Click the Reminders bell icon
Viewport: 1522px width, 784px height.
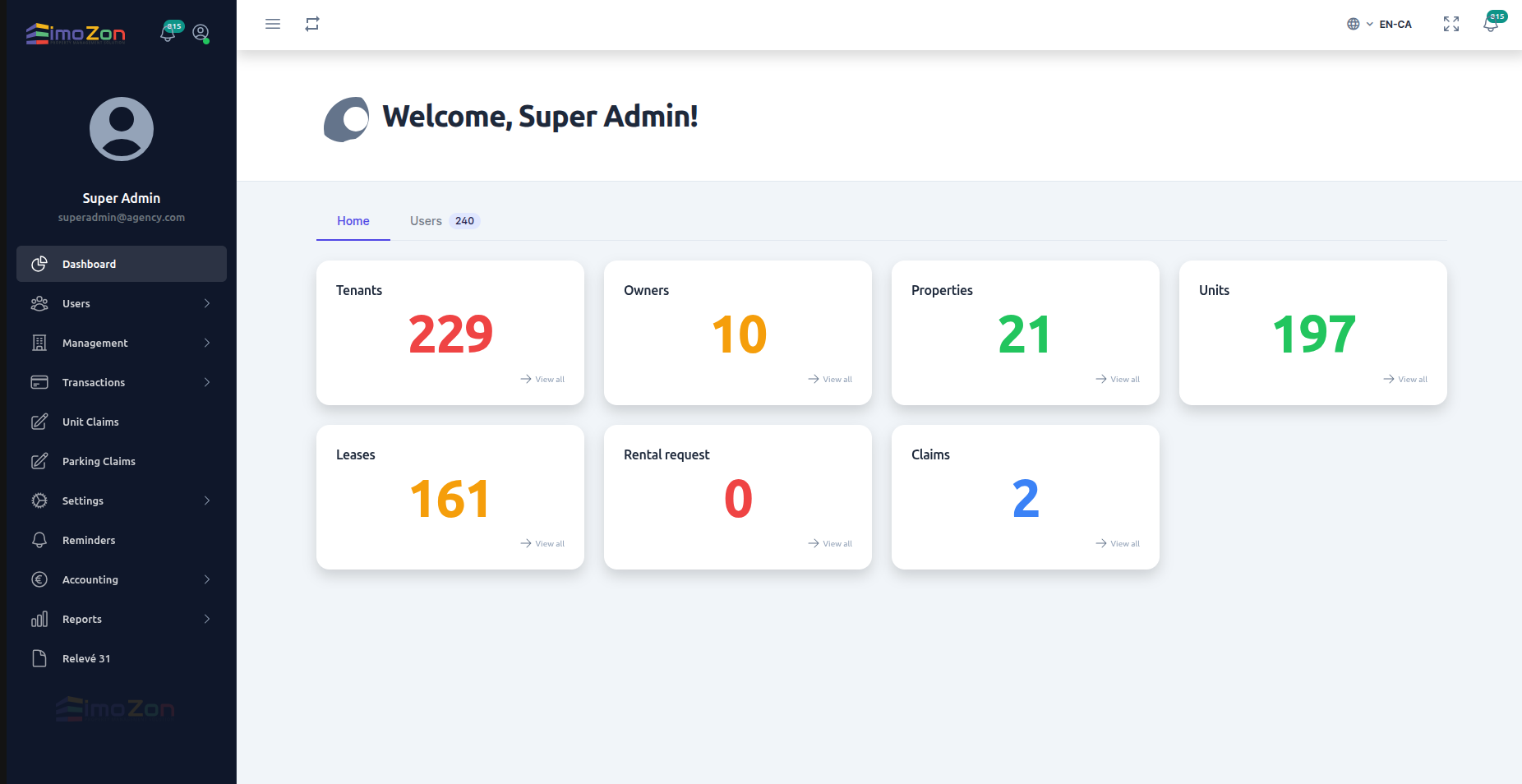click(39, 540)
